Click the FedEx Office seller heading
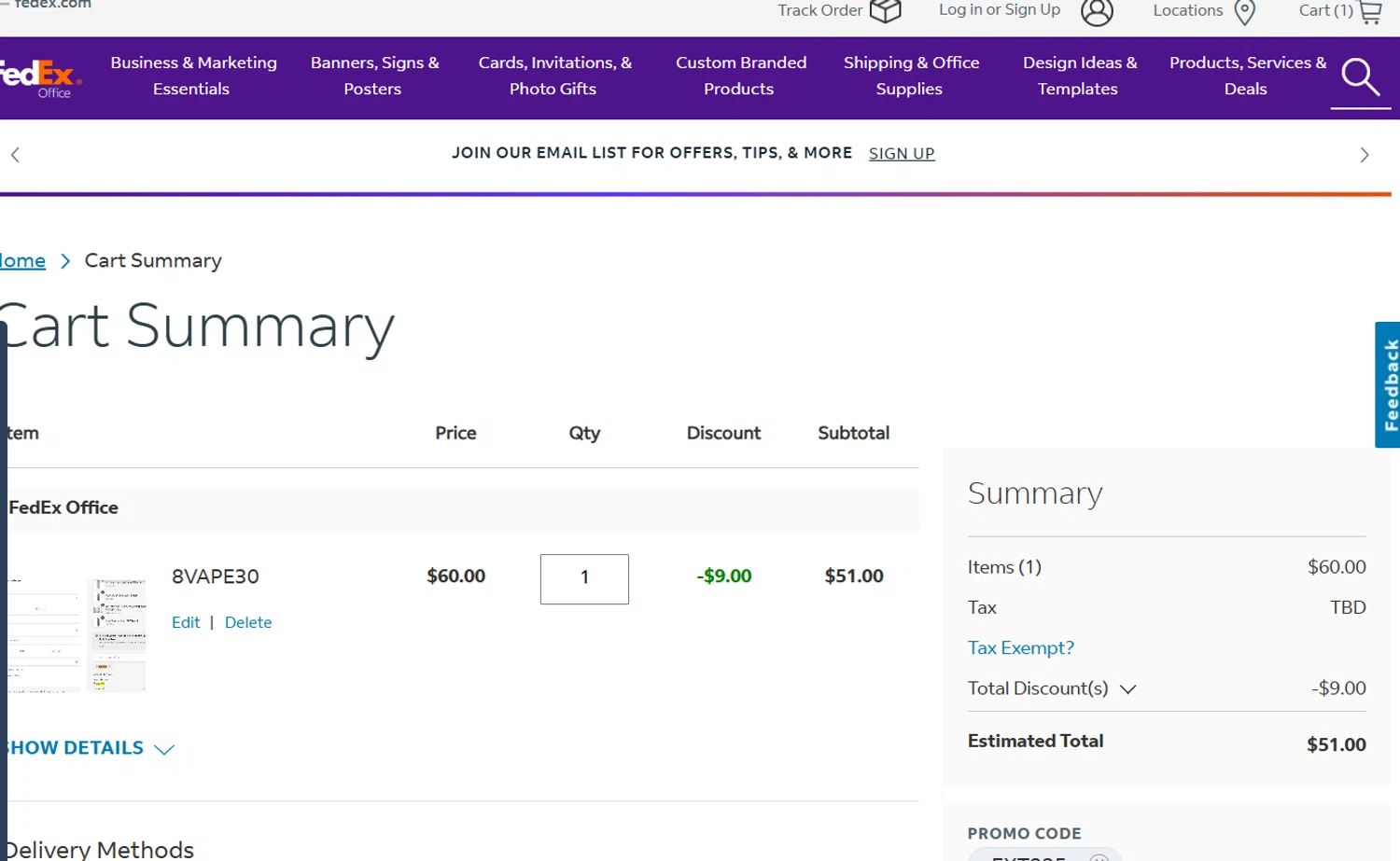This screenshot has width=1400, height=861. click(63, 507)
